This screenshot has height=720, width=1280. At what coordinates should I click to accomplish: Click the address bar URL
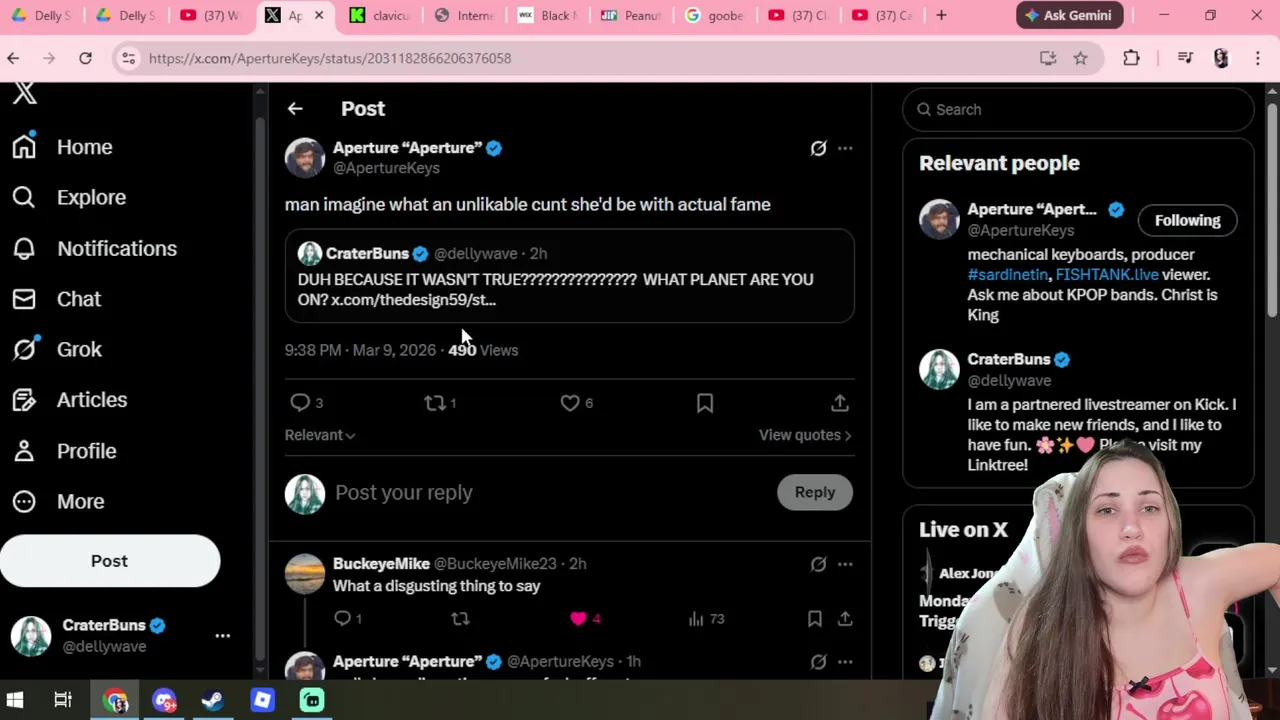point(330,58)
